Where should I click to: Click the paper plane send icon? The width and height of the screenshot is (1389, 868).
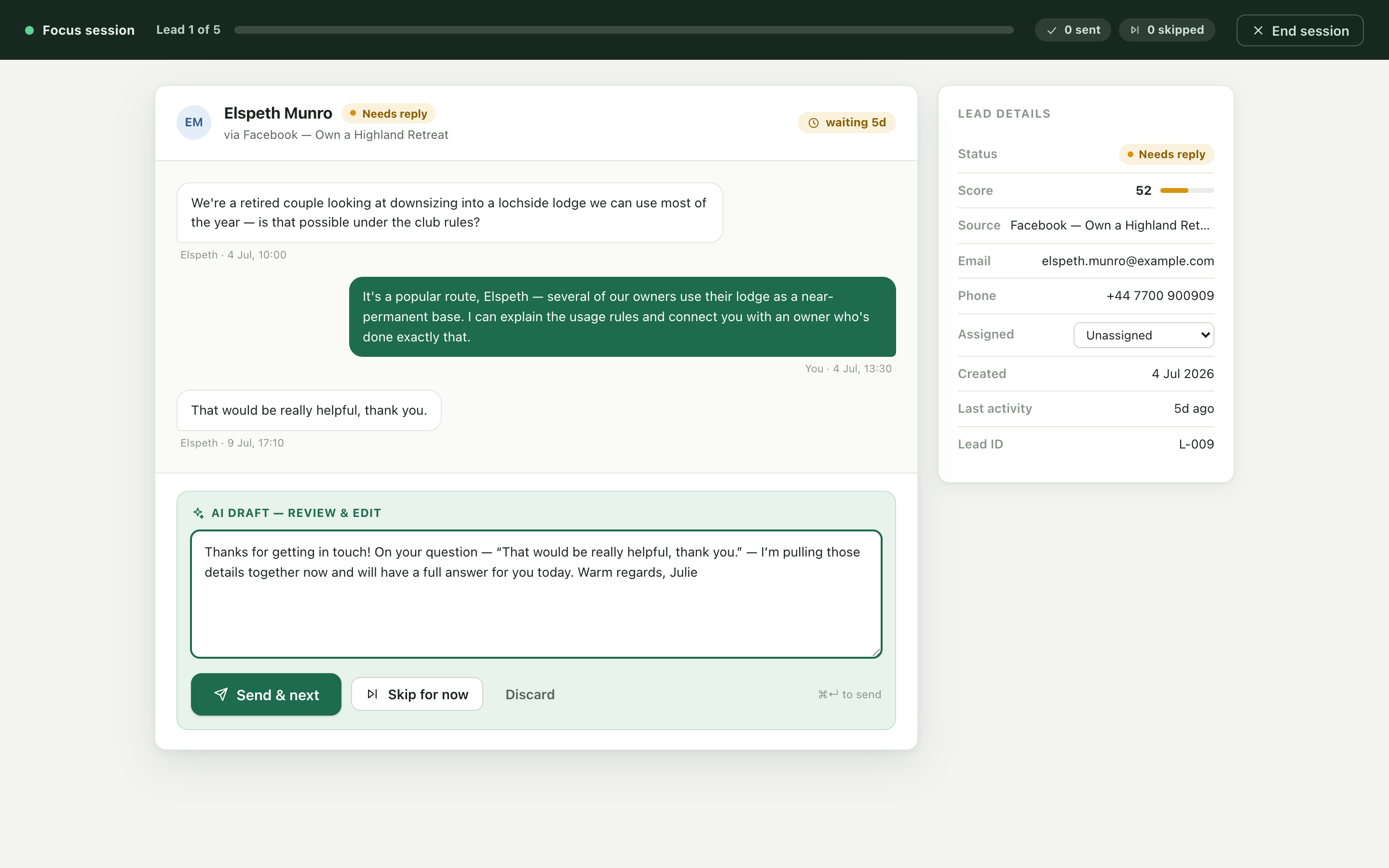221,694
